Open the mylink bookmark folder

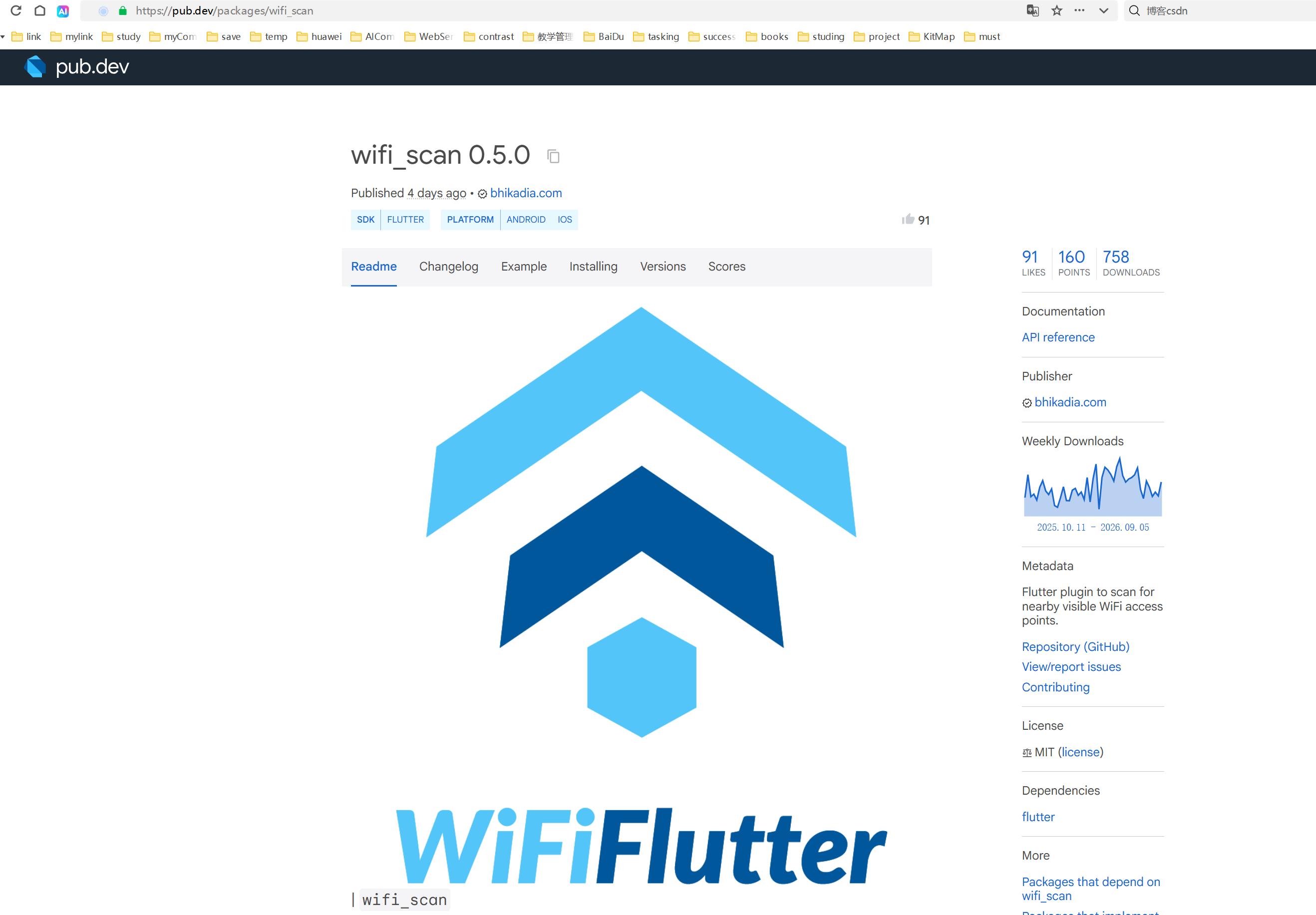(72, 36)
